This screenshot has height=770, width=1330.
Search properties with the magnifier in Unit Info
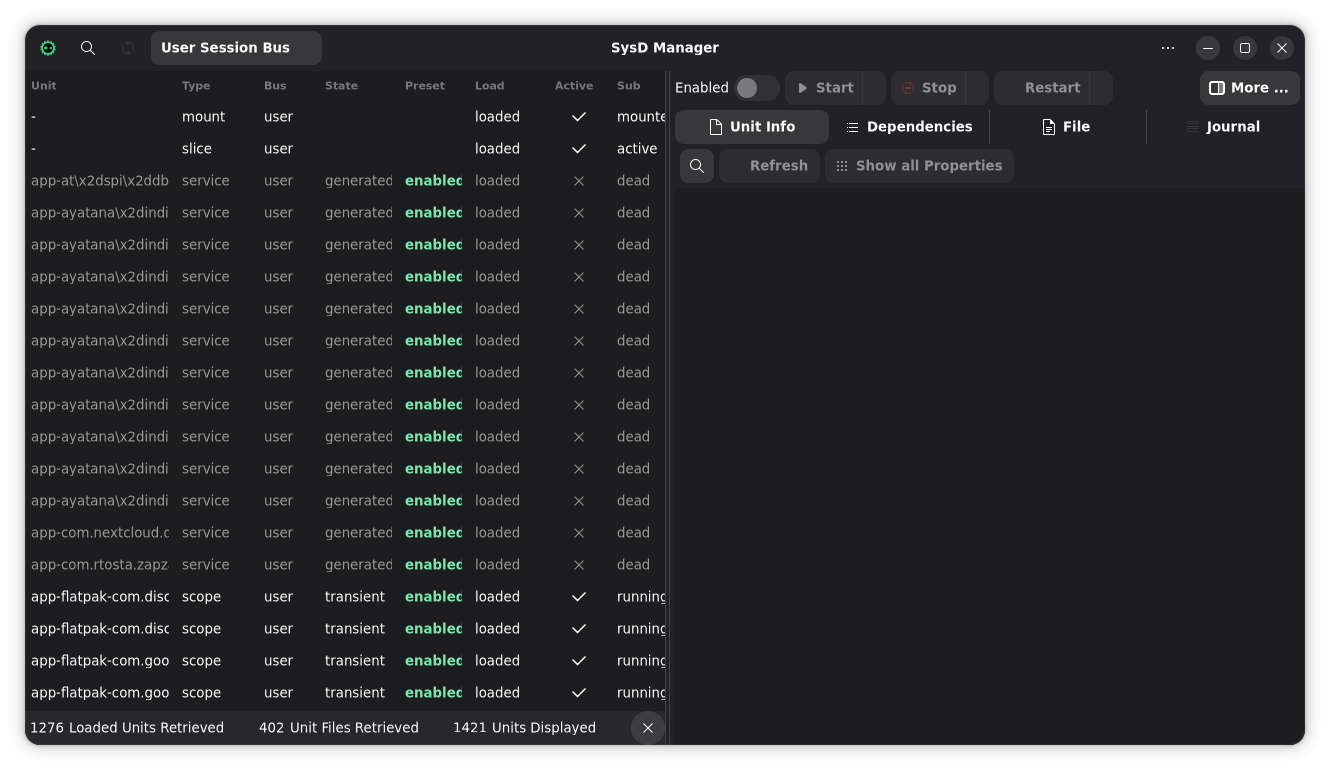click(x=697, y=166)
